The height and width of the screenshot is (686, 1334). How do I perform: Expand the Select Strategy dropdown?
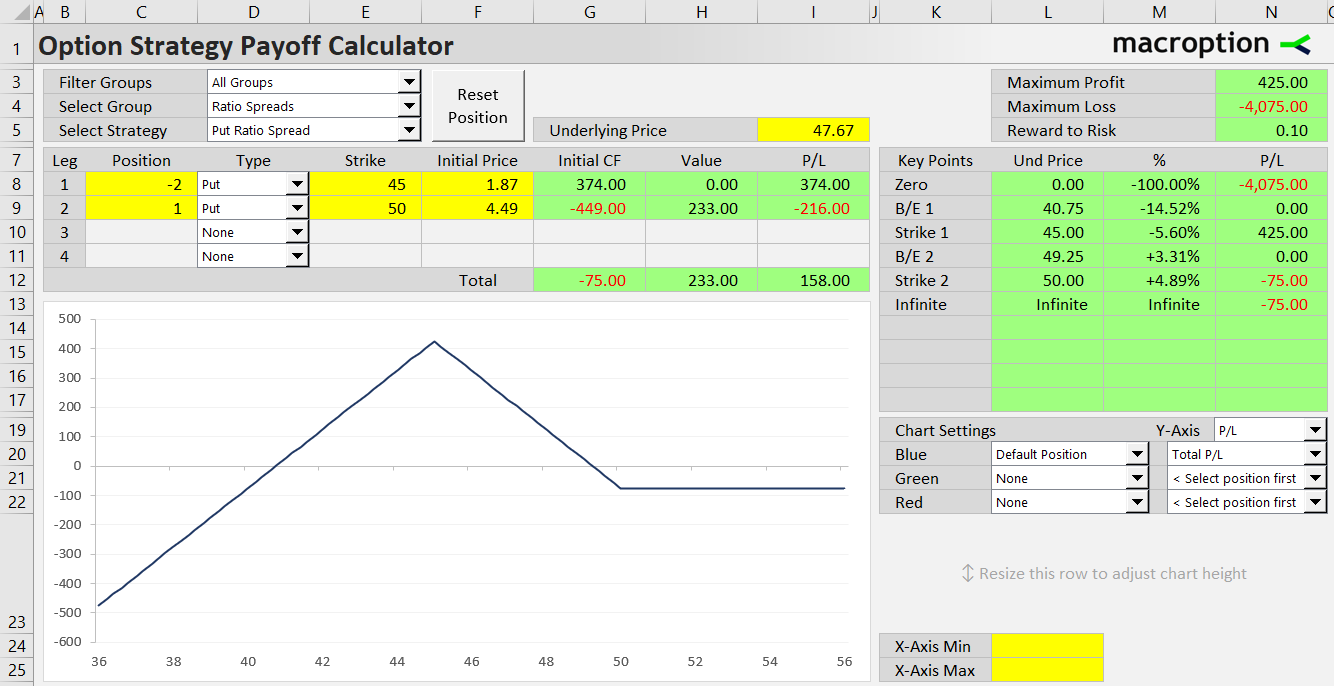(x=409, y=130)
